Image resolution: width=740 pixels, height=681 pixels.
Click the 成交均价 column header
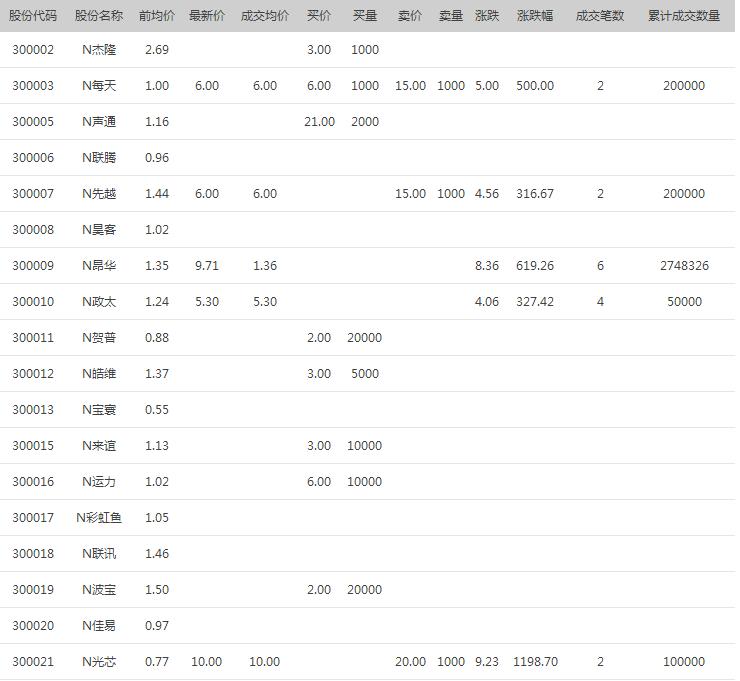pyautogui.click(x=265, y=16)
